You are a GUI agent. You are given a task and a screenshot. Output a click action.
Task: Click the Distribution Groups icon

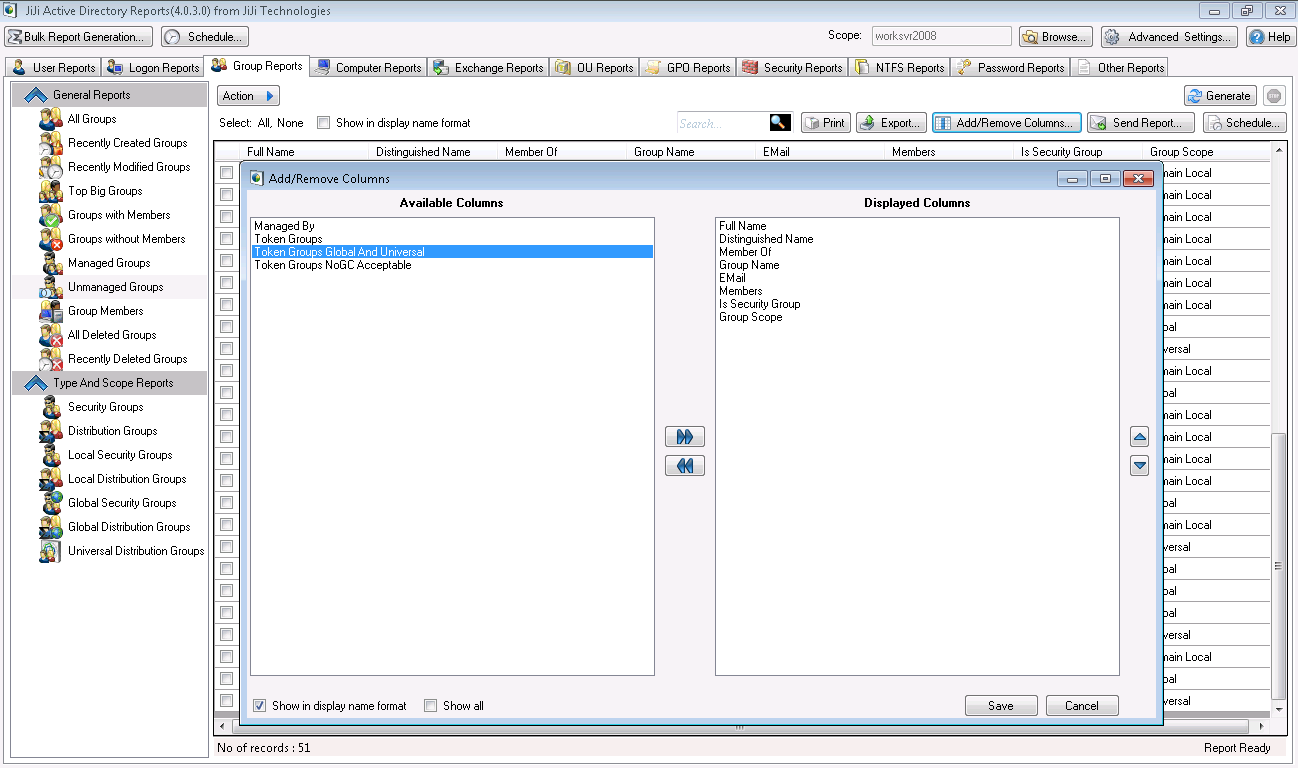tap(51, 431)
